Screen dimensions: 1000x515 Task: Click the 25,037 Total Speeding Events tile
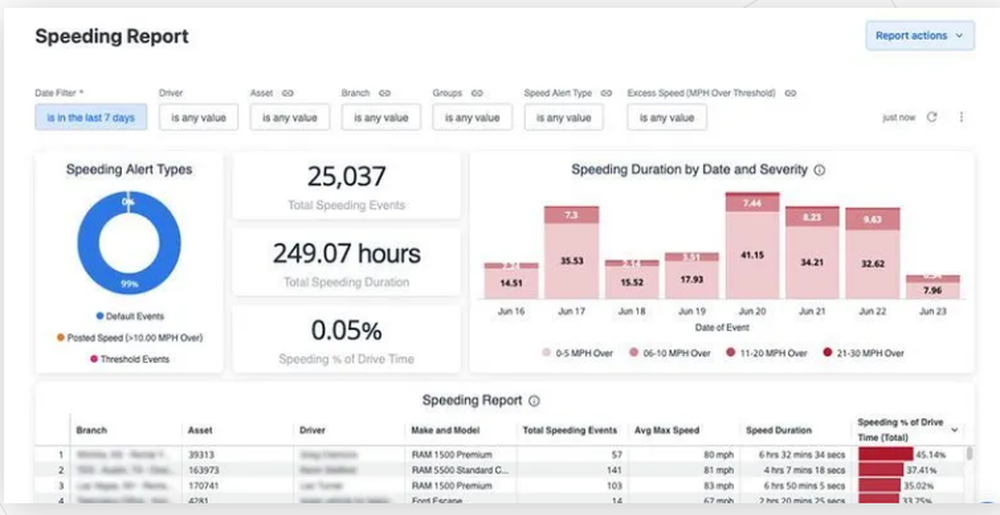[346, 185]
